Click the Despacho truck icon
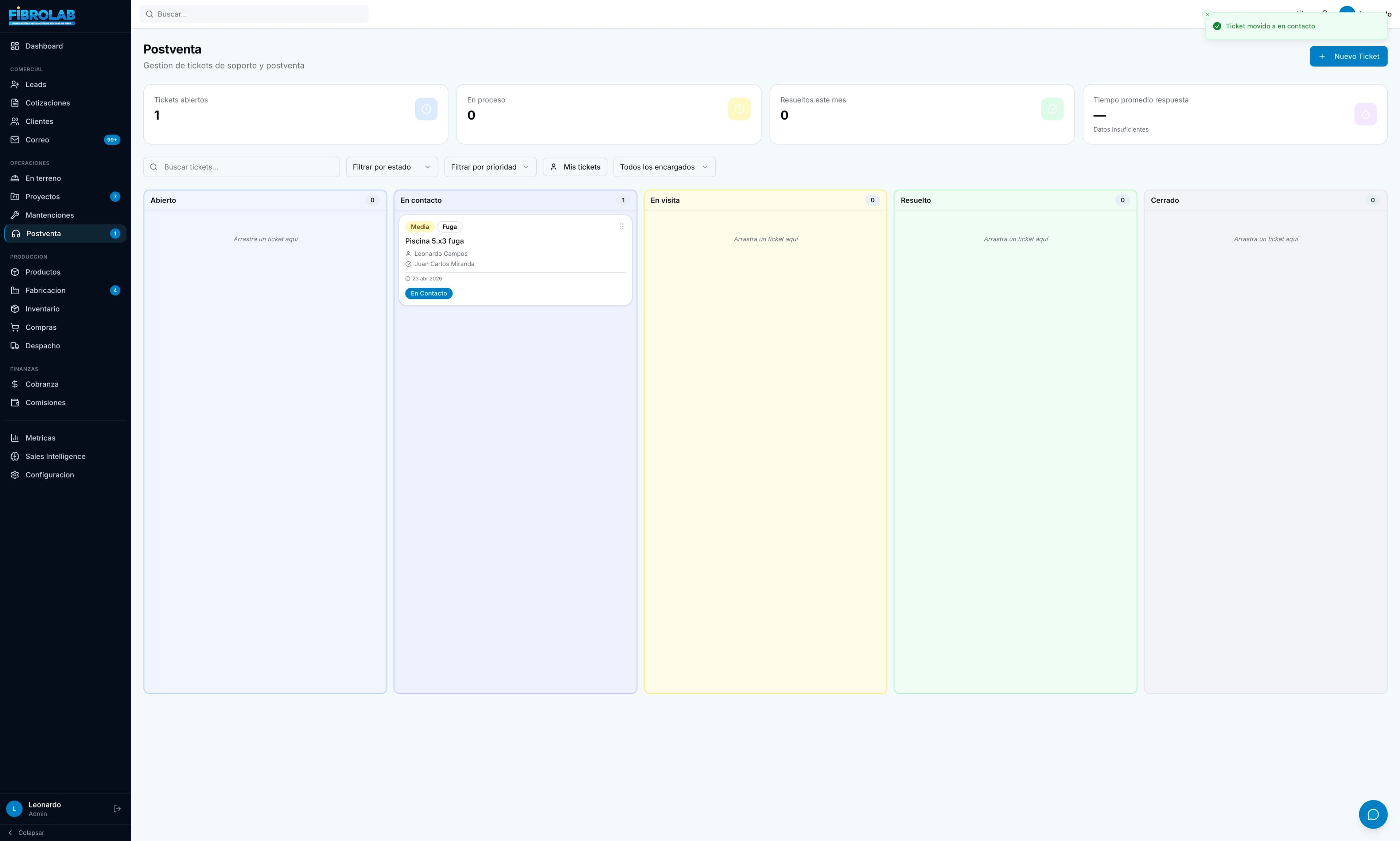1400x841 pixels. pyautogui.click(x=15, y=346)
